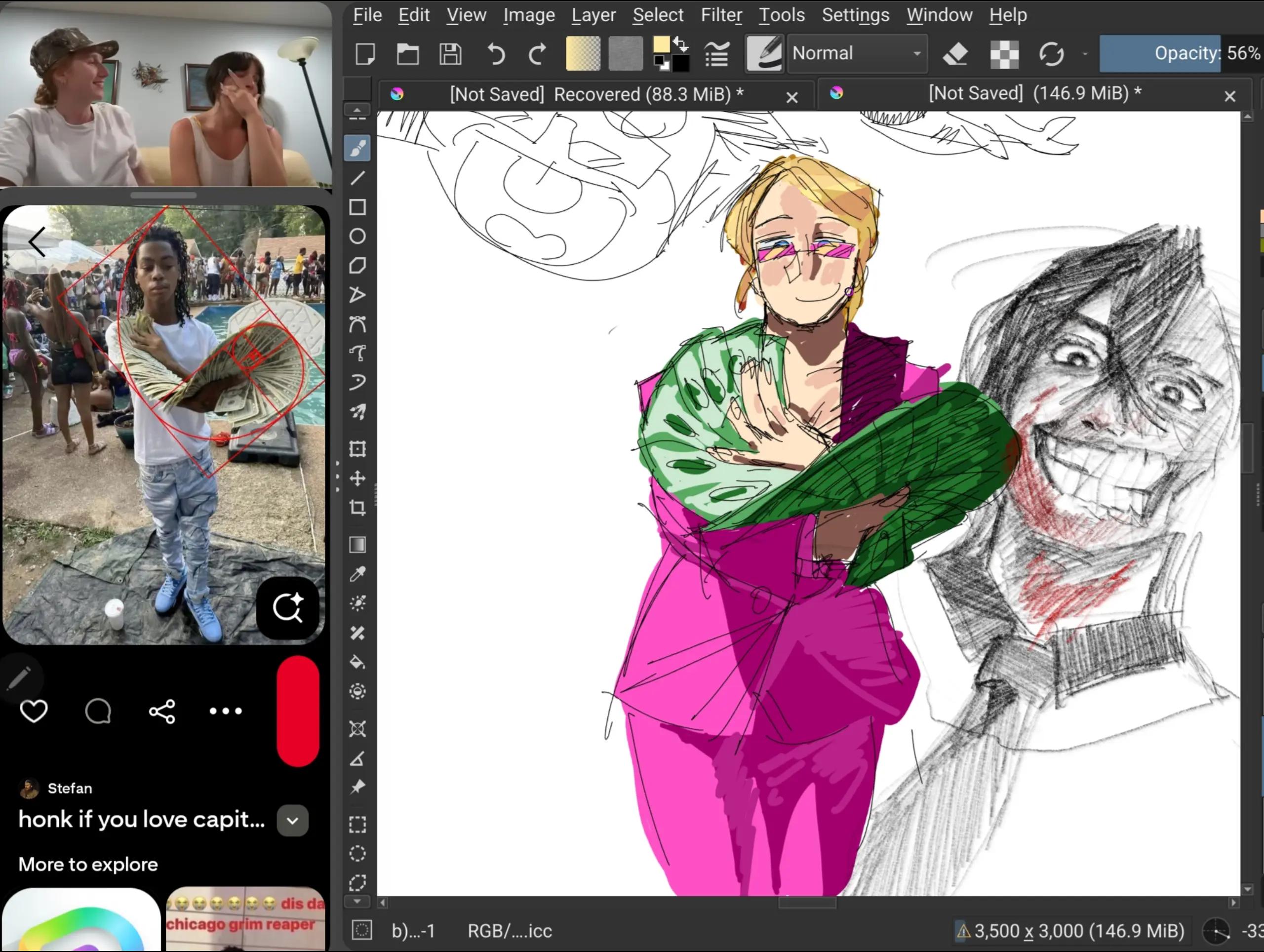The image size is (1264, 952).
Task: Create a new document
Action: (x=365, y=54)
